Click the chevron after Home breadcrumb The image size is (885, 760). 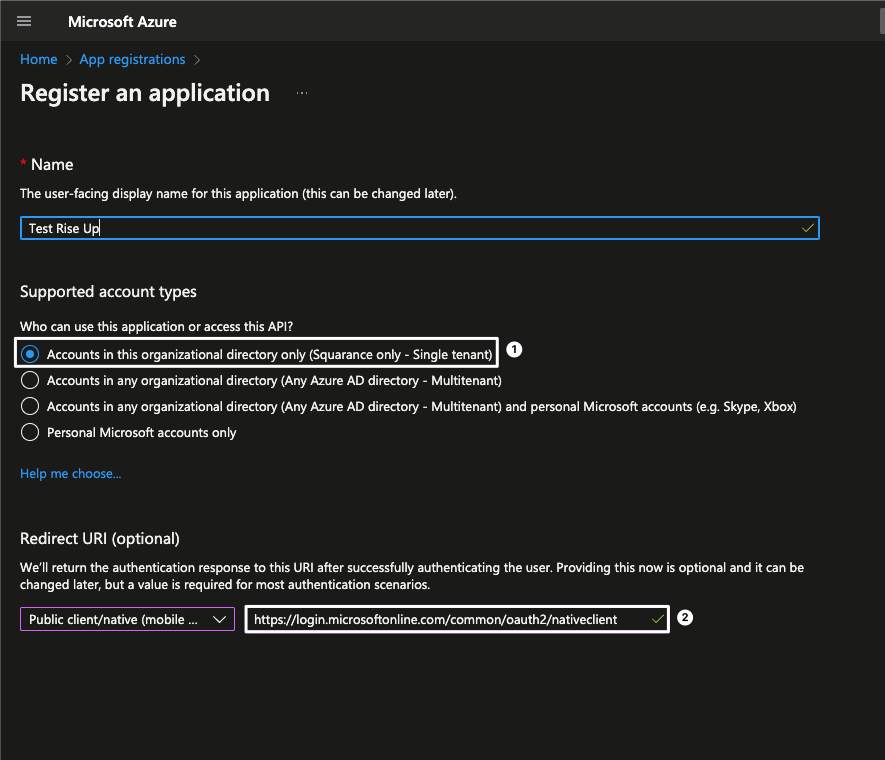pyautogui.click(x=68, y=60)
